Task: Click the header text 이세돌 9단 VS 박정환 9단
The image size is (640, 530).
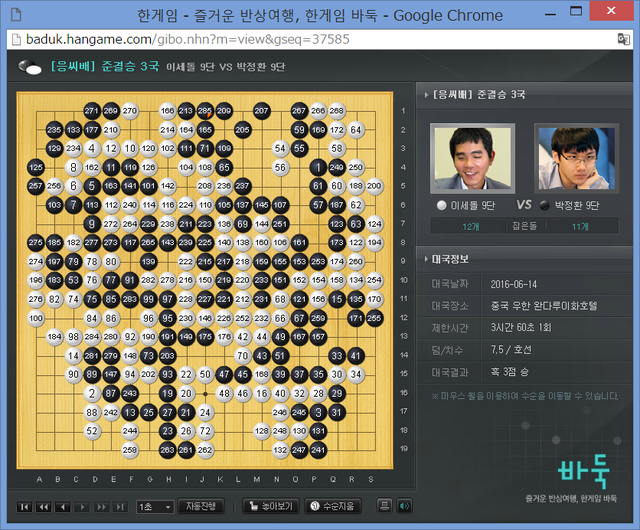Action: click(226, 67)
